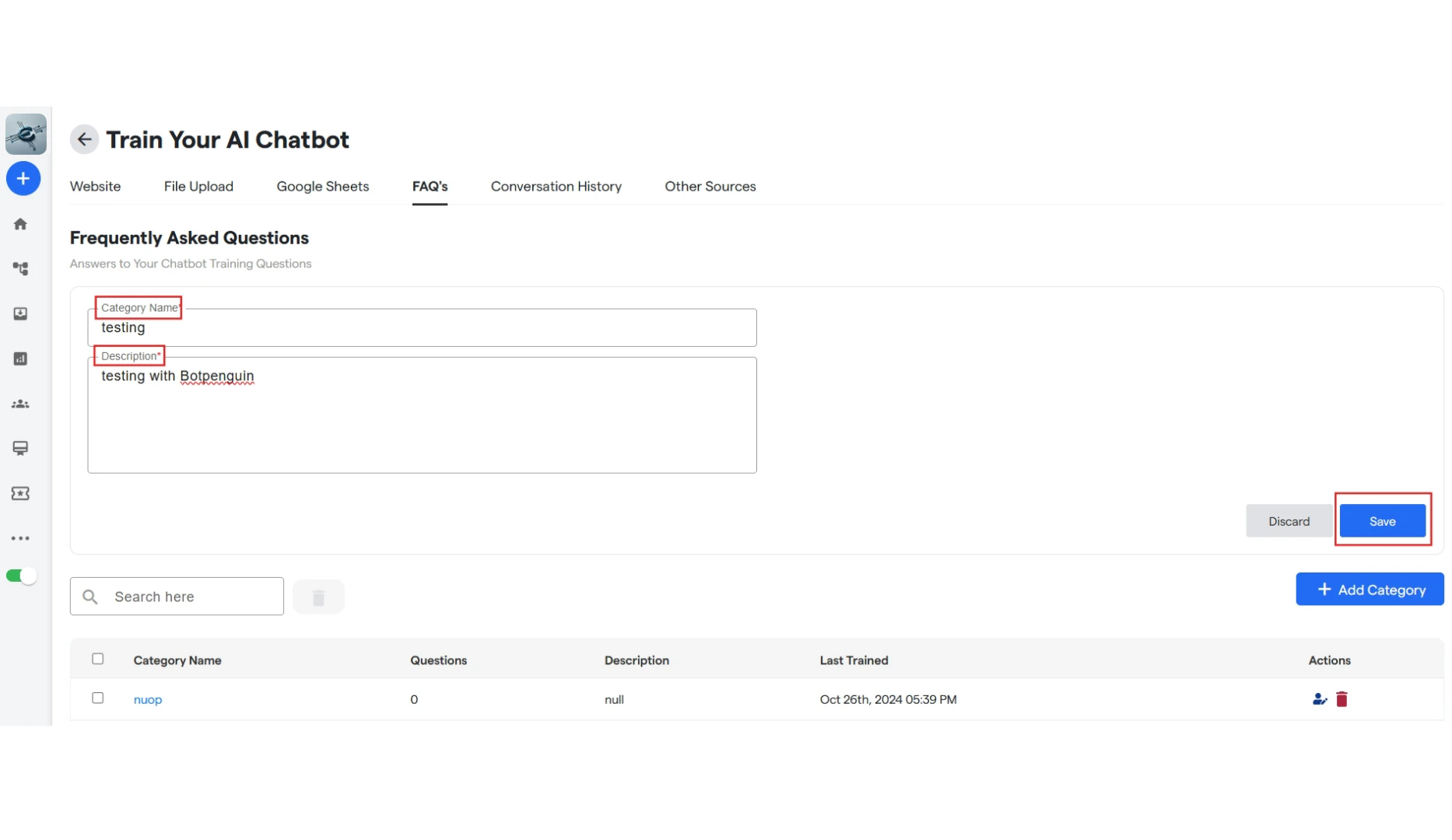
Task: Switch to the File Upload tab
Action: click(198, 187)
